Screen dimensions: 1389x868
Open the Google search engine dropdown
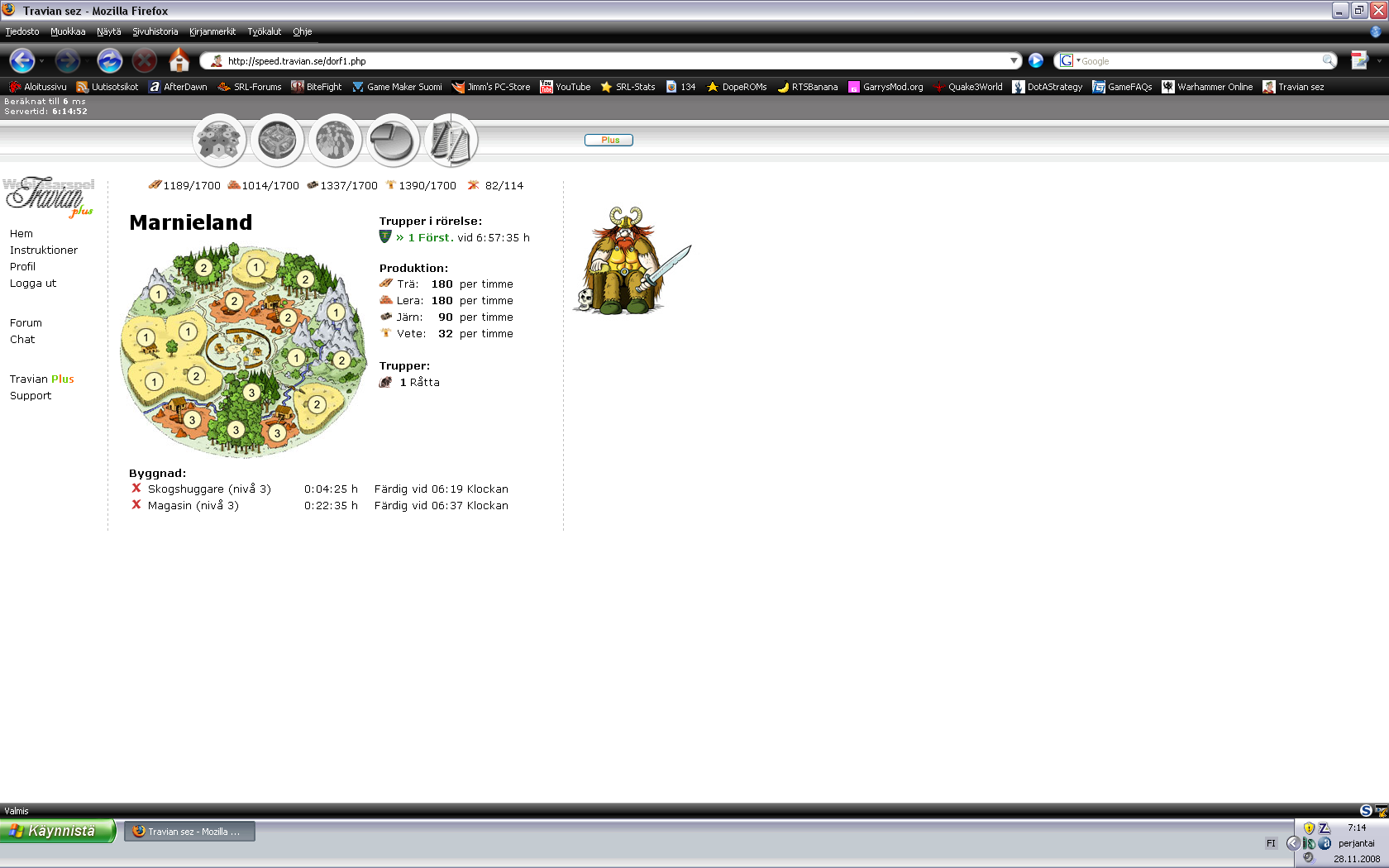pyautogui.click(x=1070, y=60)
